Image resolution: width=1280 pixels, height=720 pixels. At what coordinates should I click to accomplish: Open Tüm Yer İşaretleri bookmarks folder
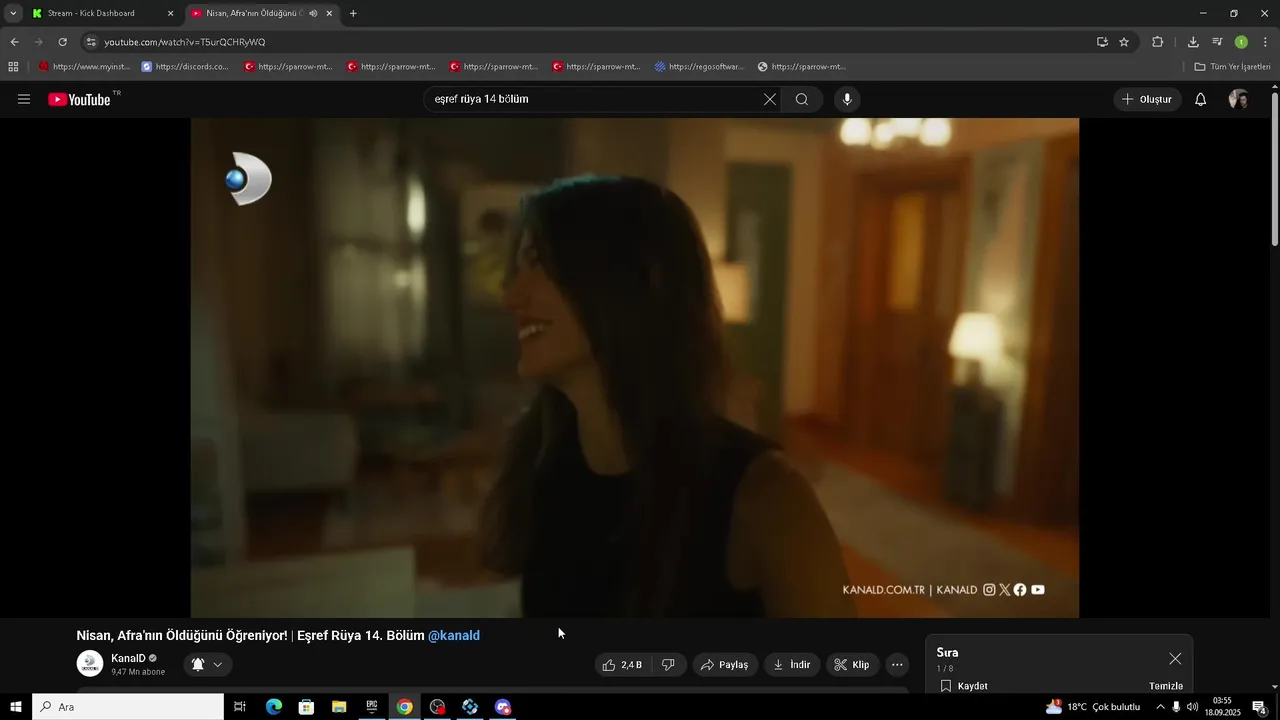point(1232,67)
